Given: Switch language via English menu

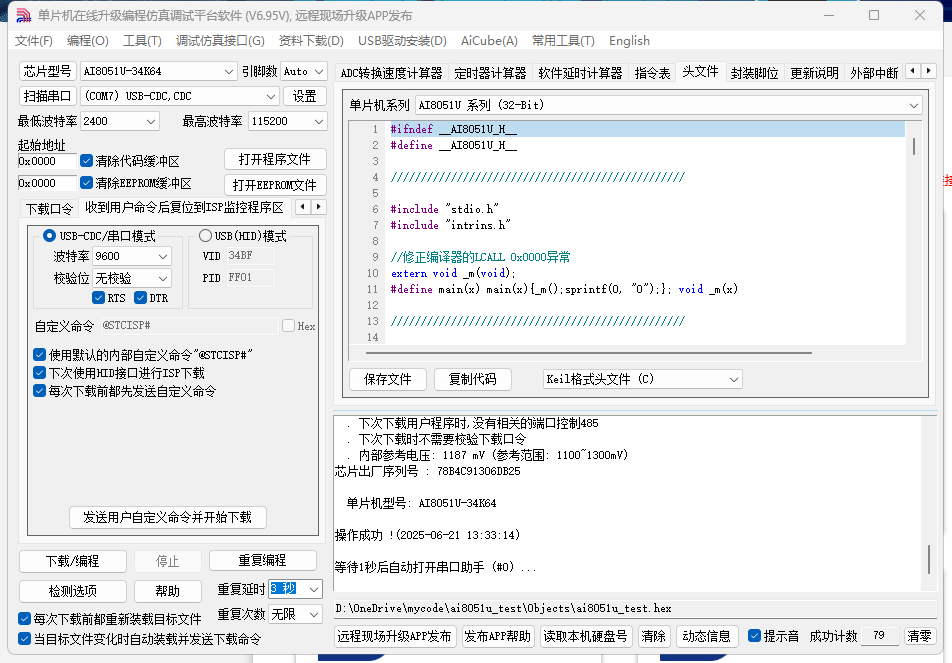Looking at the screenshot, I should click(x=629, y=41).
